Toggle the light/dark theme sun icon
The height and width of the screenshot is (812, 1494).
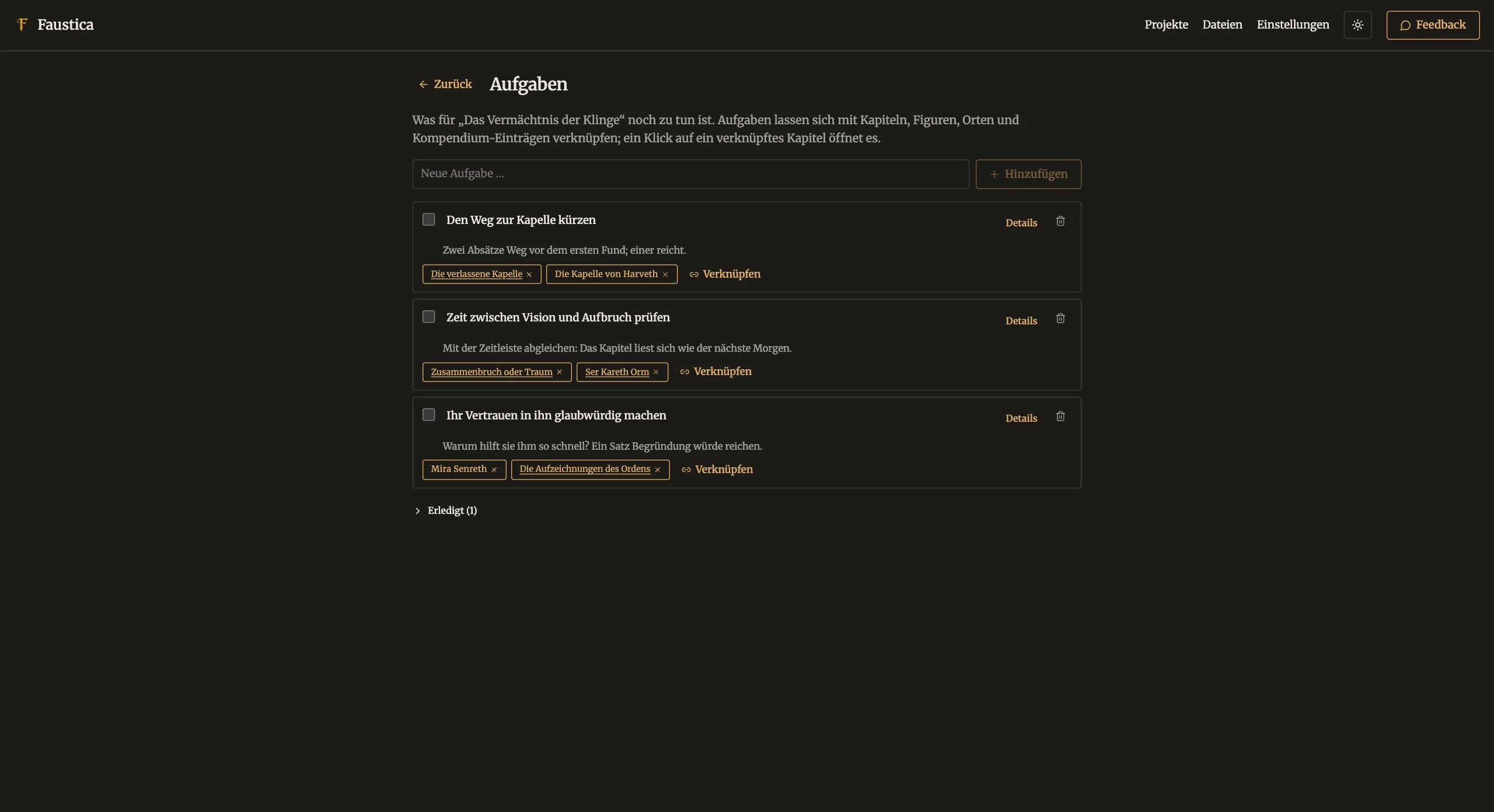[x=1357, y=25]
